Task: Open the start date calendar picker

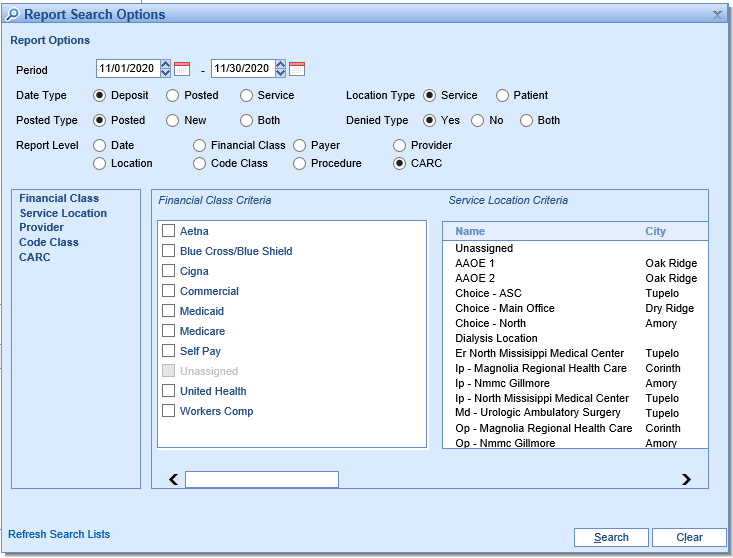Action: click(182, 69)
